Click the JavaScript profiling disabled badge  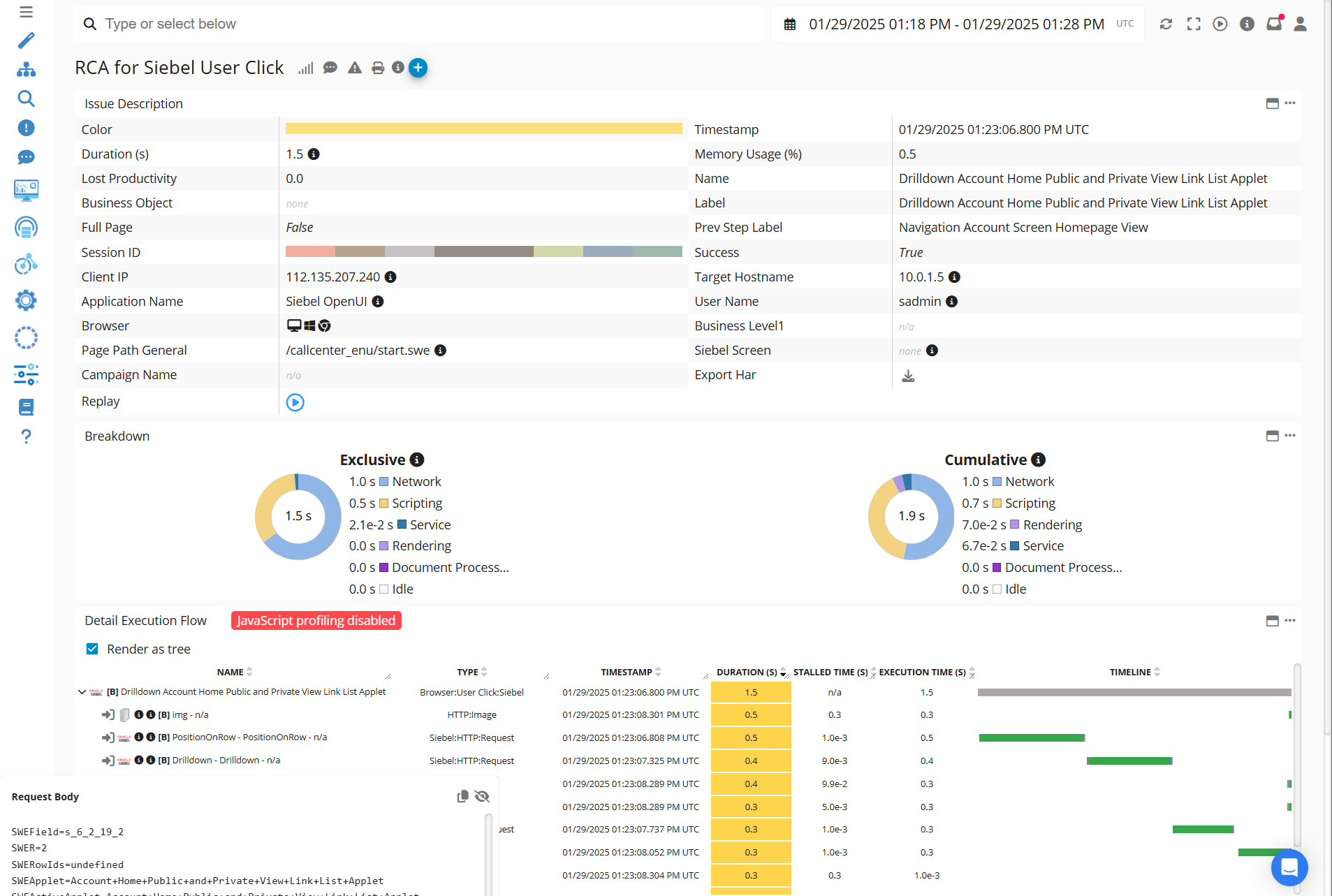click(316, 621)
